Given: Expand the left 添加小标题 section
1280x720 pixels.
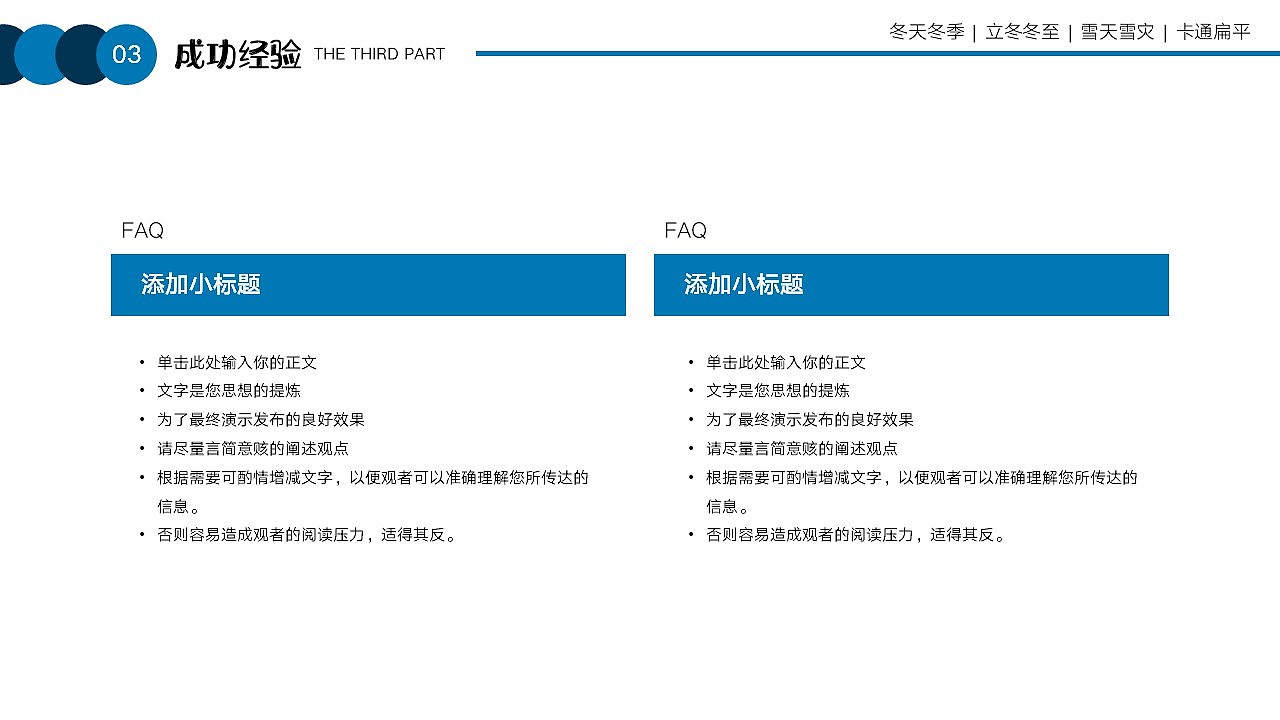Looking at the screenshot, I should pos(200,285).
